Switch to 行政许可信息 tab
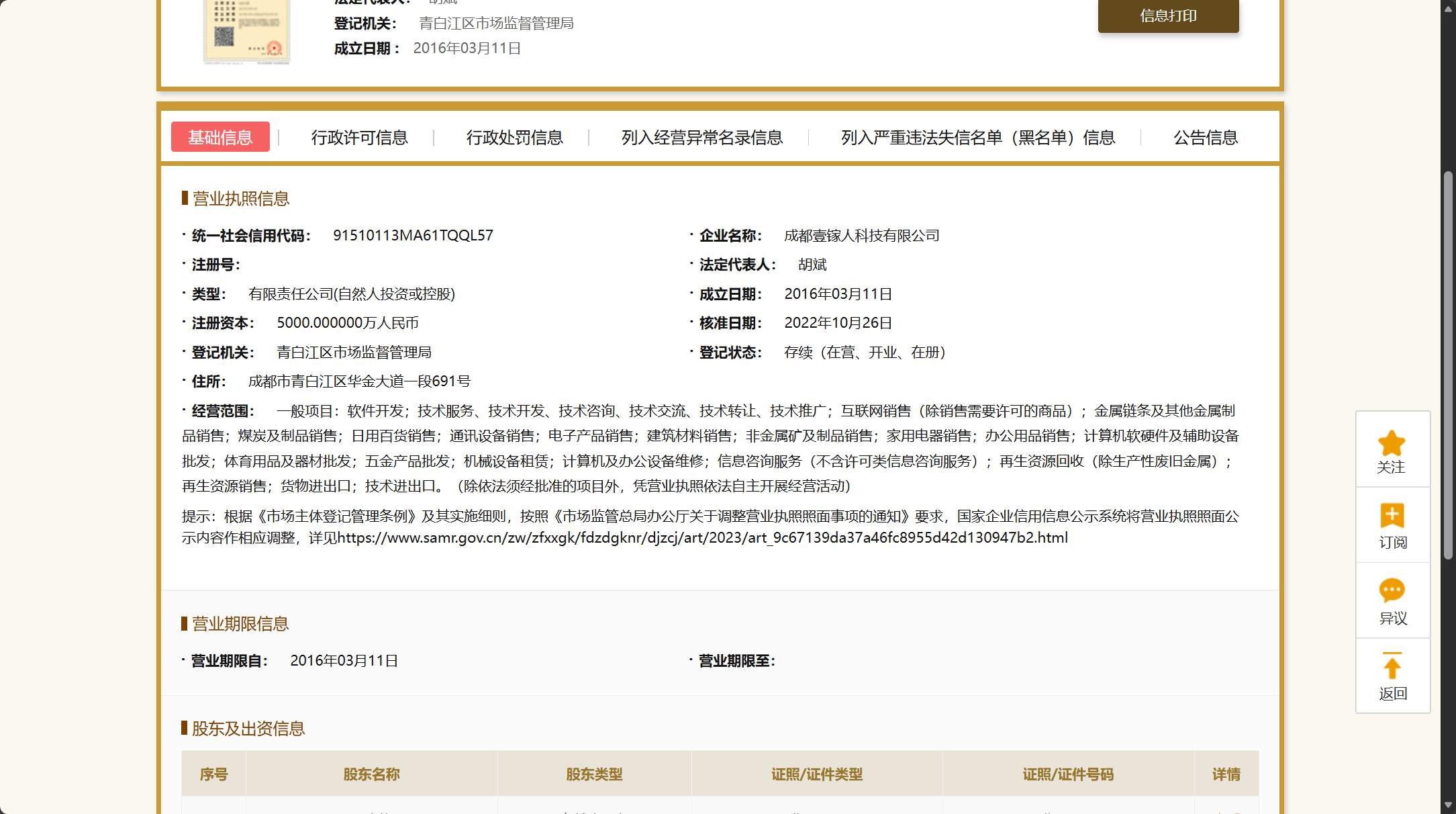 pyautogui.click(x=359, y=138)
